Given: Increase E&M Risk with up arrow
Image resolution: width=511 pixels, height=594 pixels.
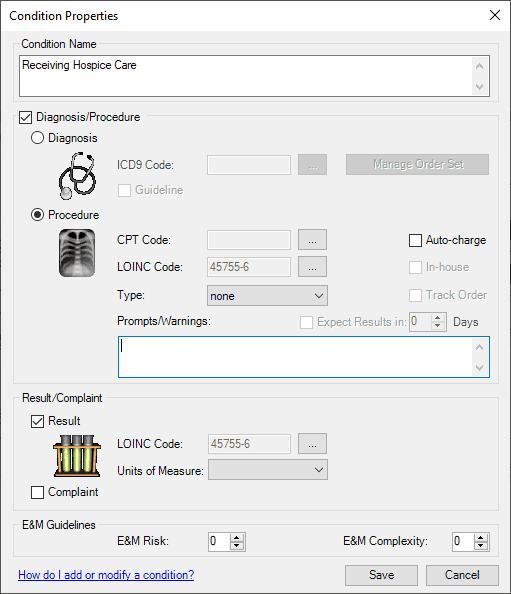Looking at the screenshot, I should click(237, 538).
